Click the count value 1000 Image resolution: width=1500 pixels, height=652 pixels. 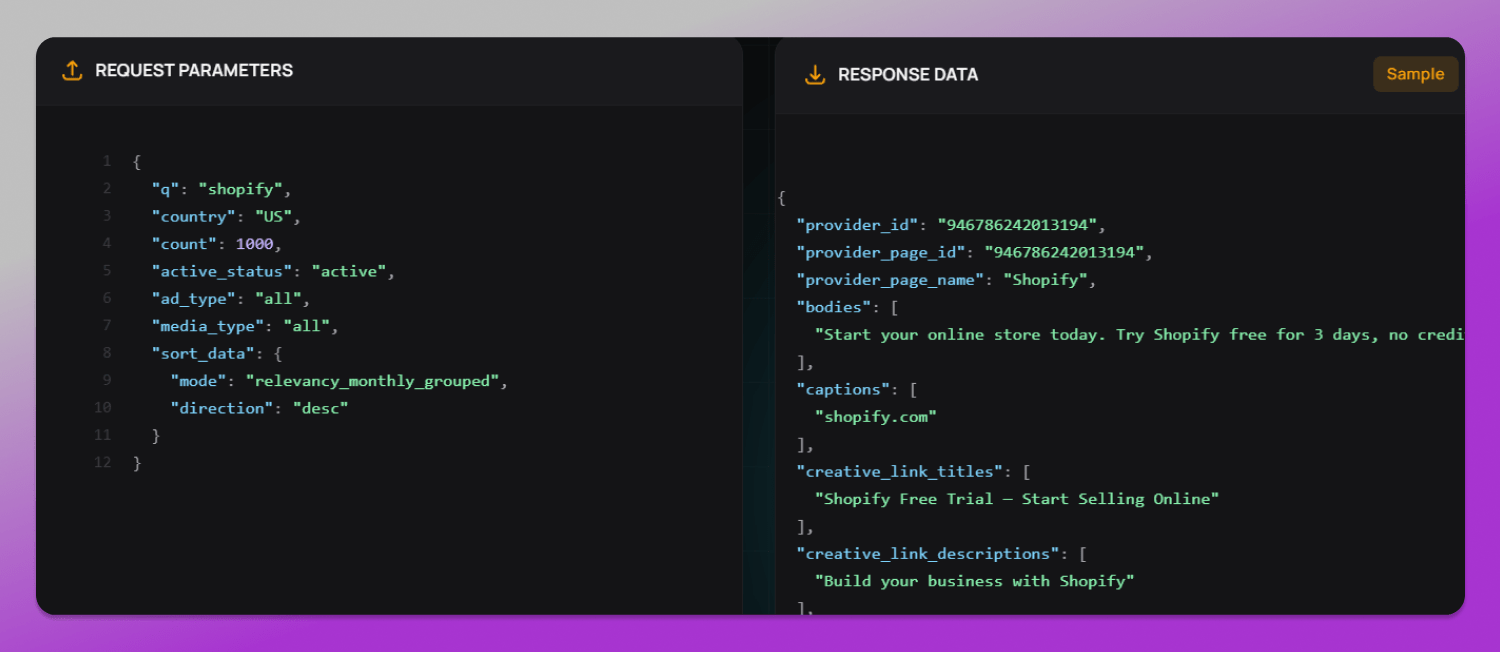(x=254, y=244)
